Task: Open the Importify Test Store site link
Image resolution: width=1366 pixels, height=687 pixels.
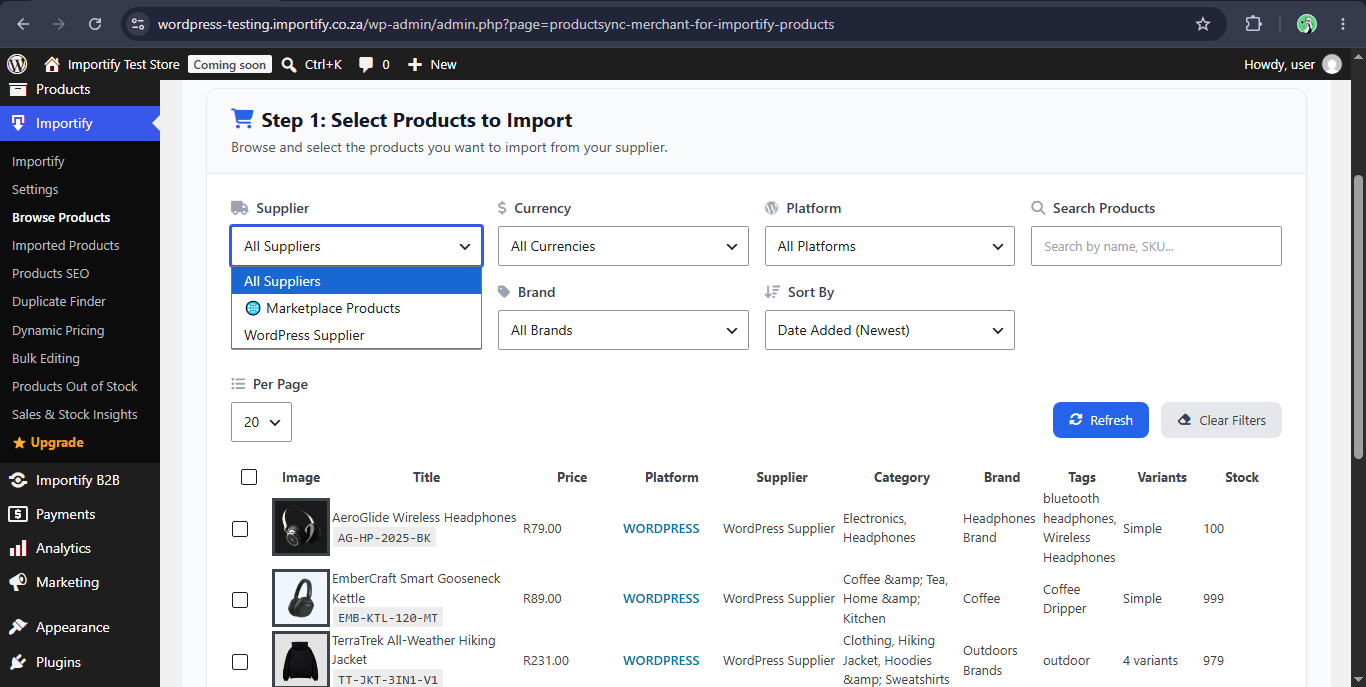Action: click(112, 65)
